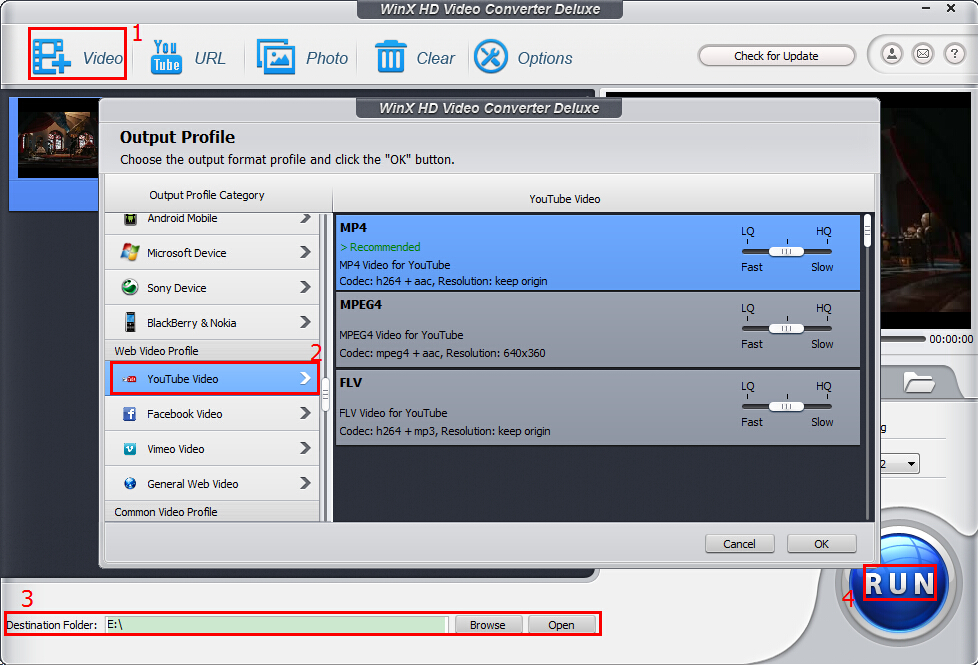This screenshot has width=978, height=665.
Task: Click the Microsoft Device category label
Action: coord(186,253)
